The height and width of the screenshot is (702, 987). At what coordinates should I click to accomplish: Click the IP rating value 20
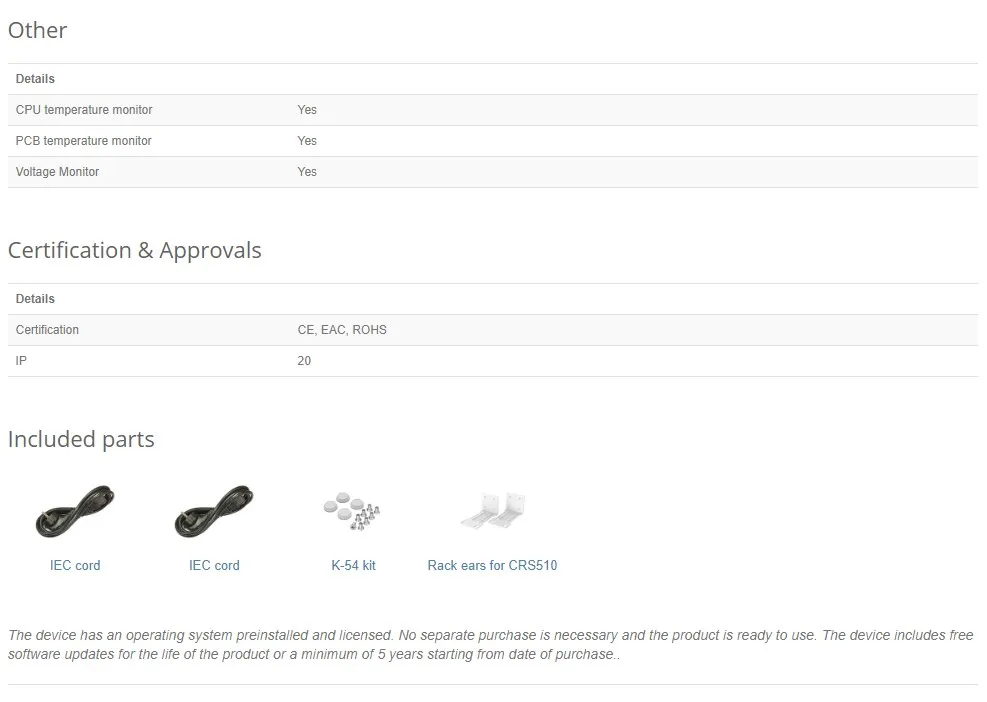point(304,361)
